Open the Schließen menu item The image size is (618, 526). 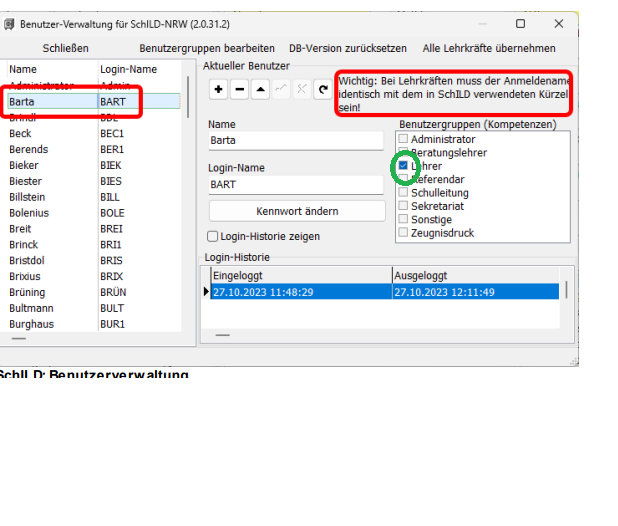tap(65, 48)
